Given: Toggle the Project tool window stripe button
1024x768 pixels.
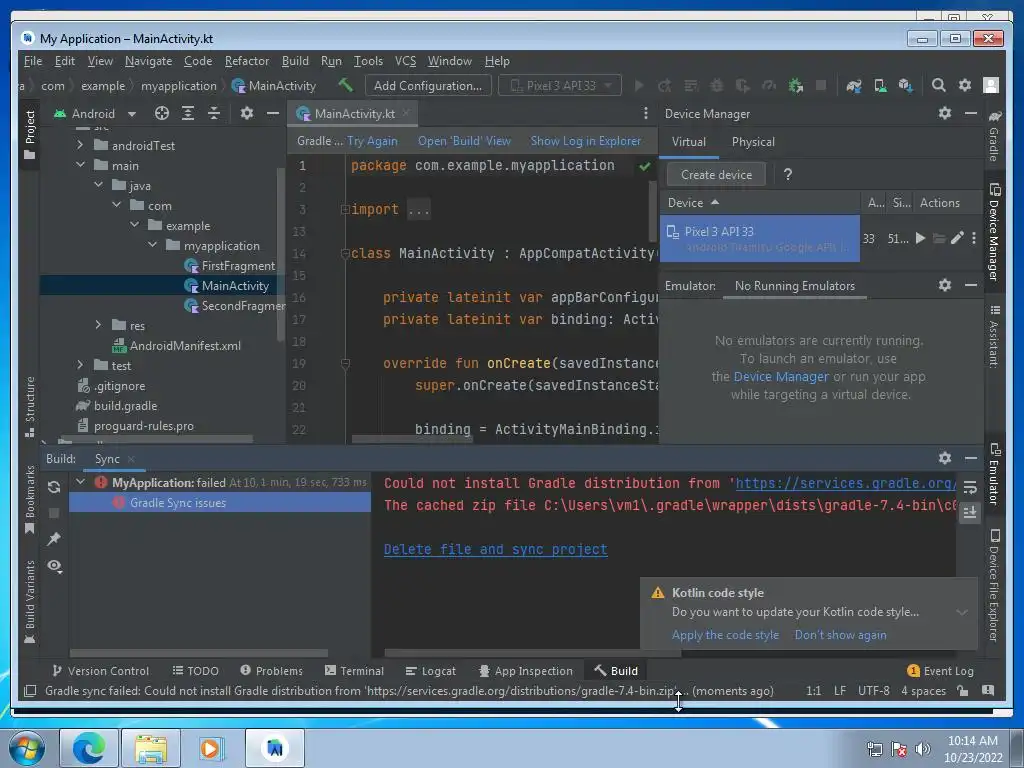Looking at the screenshot, I should pos(29,135).
